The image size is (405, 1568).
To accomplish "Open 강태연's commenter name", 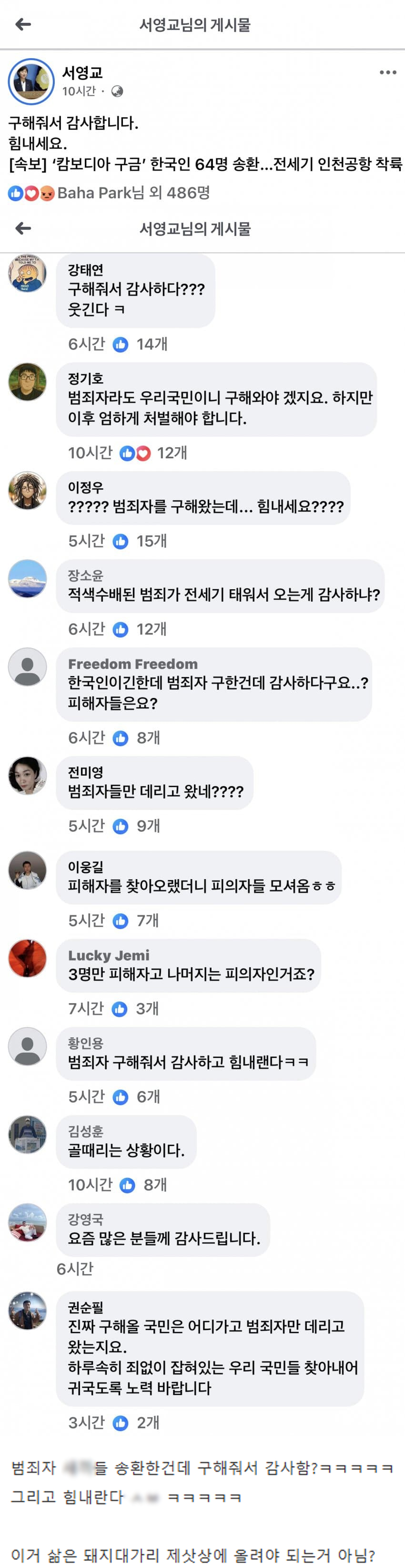I will click(85, 270).
